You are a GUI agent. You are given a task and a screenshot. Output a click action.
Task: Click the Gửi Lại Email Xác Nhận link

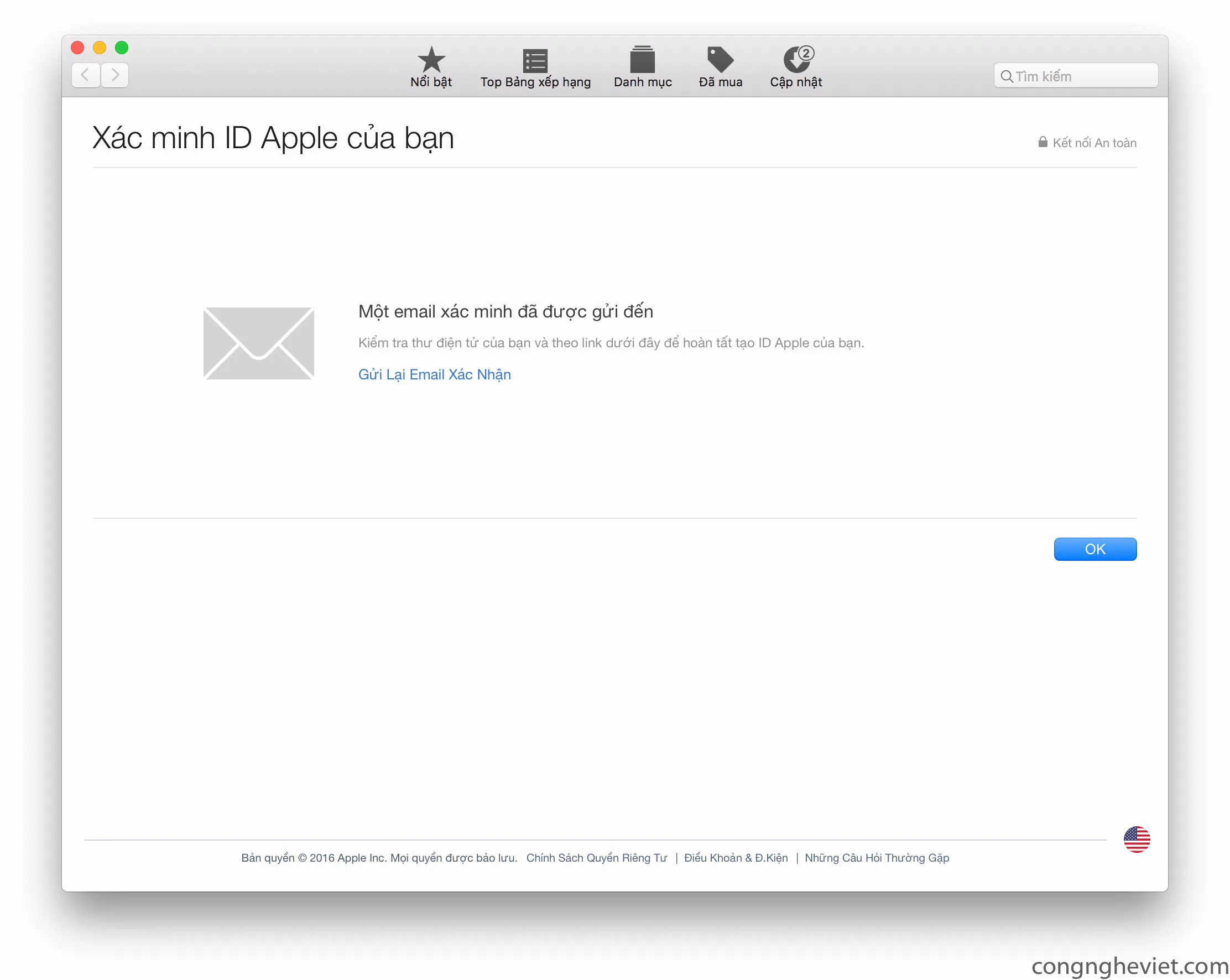pos(434,374)
